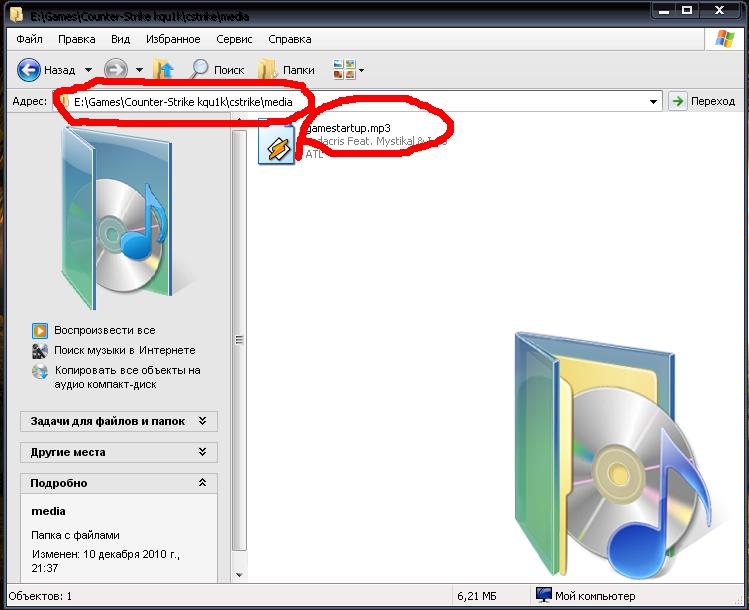Expand Задачи для файлов и папок panel
The image size is (749, 610).
119,421
